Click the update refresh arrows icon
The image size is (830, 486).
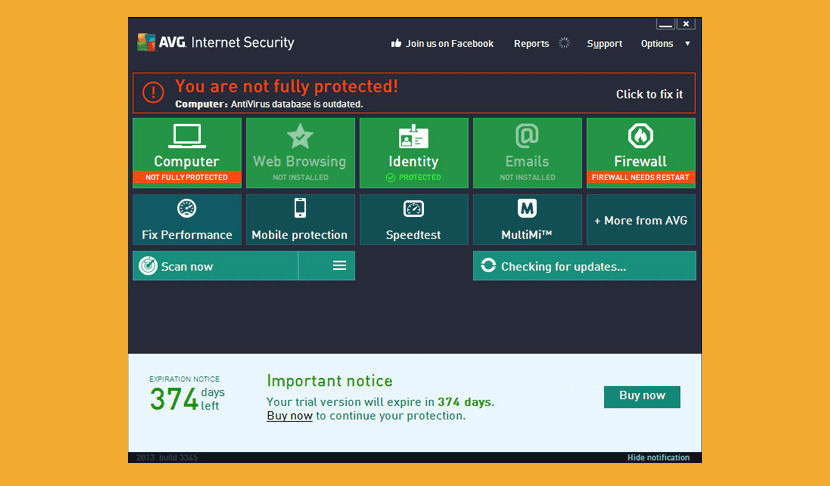pos(488,265)
